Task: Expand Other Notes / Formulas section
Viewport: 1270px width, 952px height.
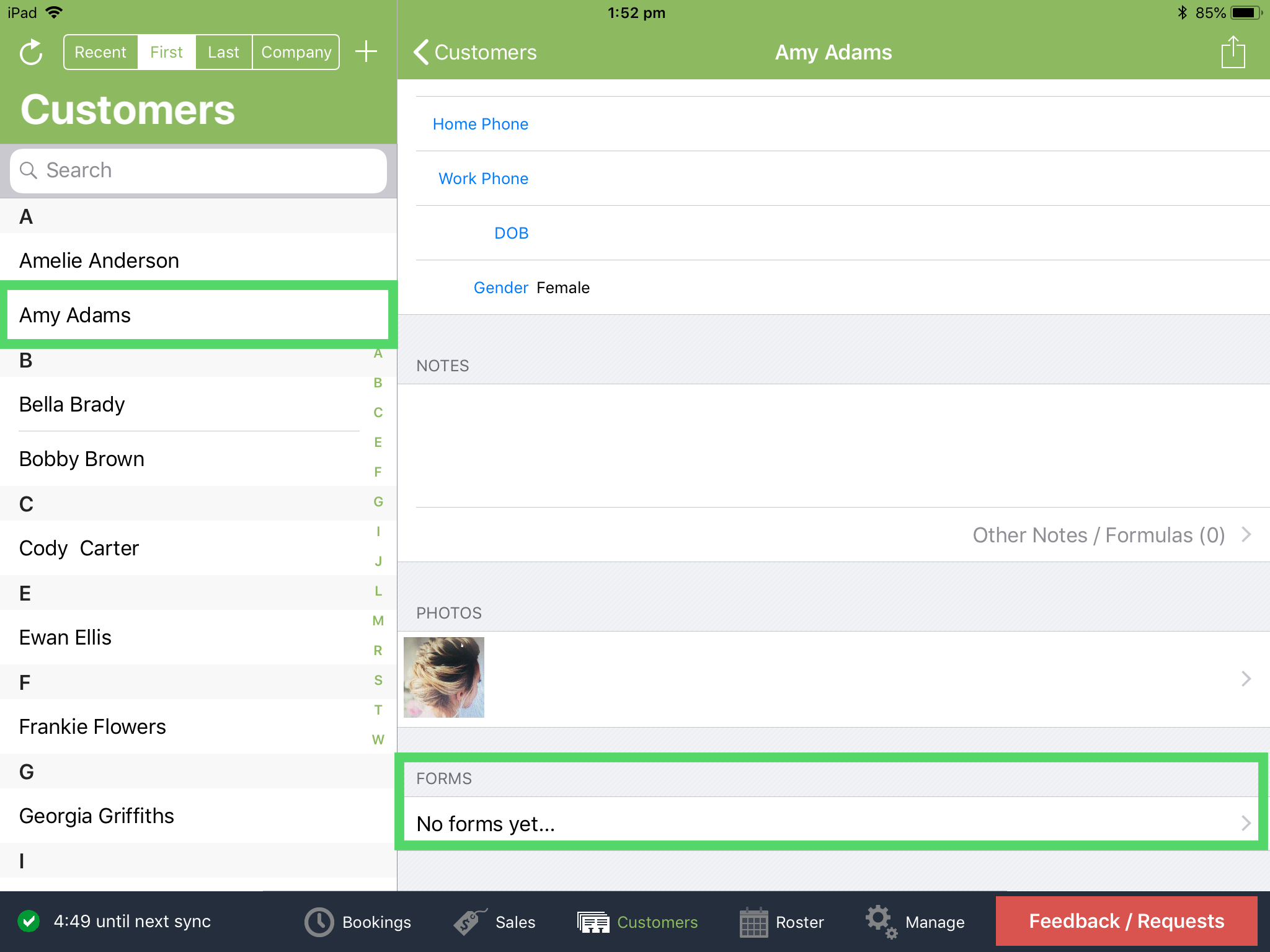Action: [1099, 535]
